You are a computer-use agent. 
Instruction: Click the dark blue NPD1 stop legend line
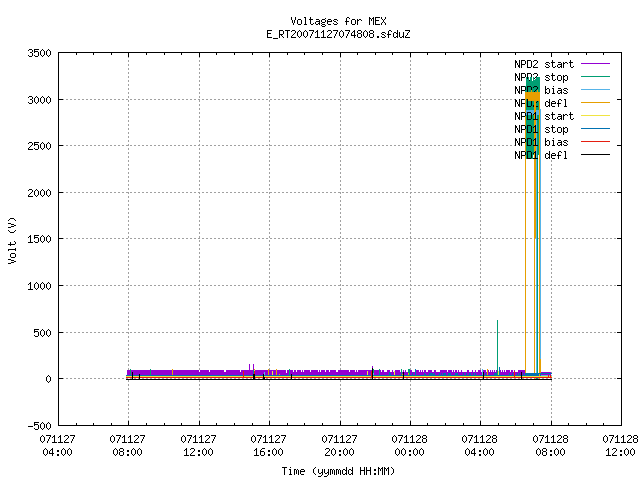tap(595, 129)
